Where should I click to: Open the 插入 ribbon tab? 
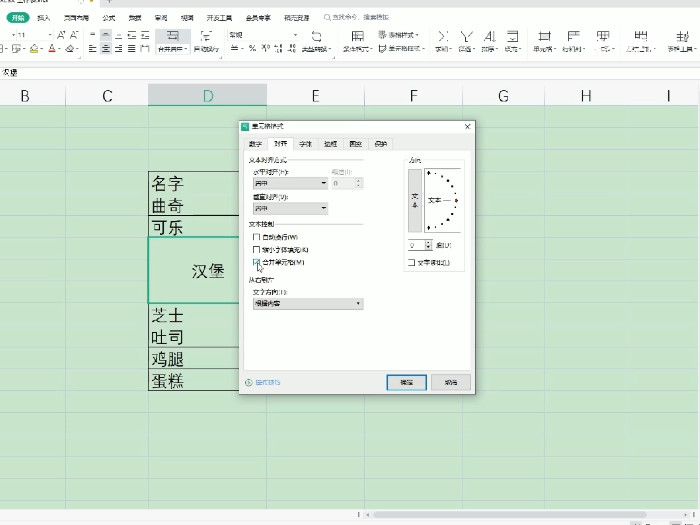tap(43, 18)
